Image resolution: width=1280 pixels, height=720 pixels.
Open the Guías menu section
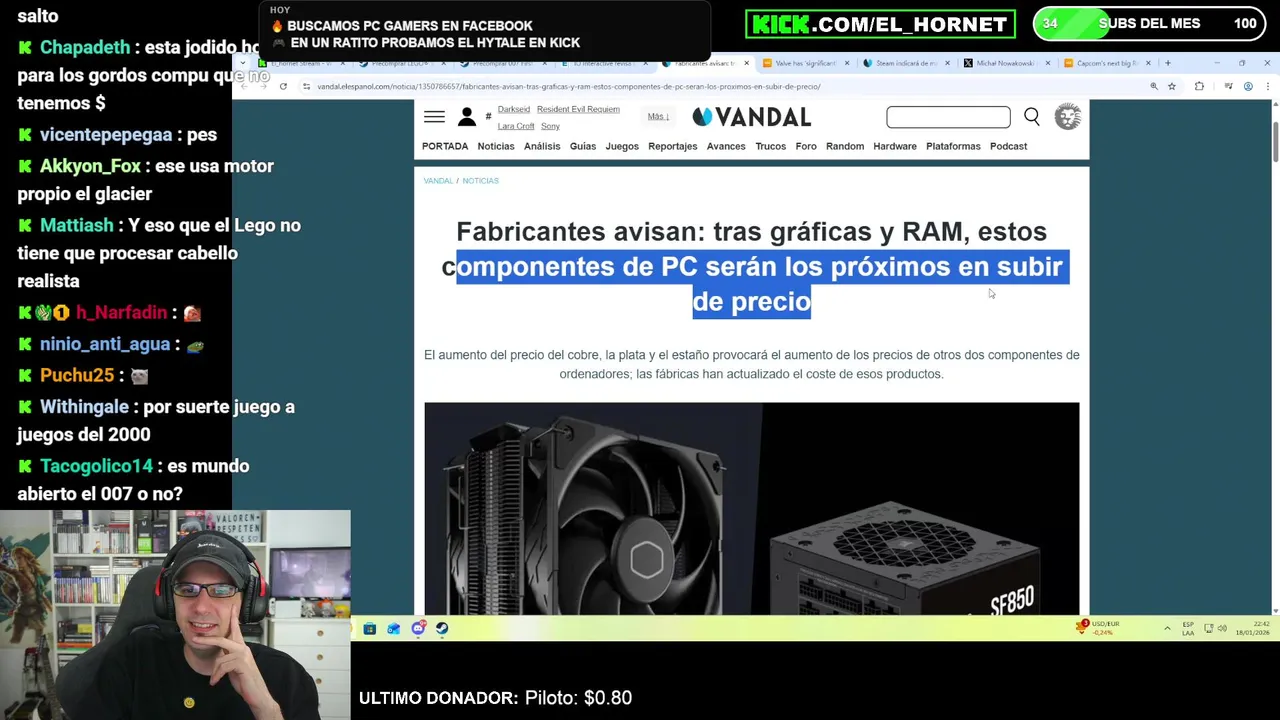(x=583, y=146)
